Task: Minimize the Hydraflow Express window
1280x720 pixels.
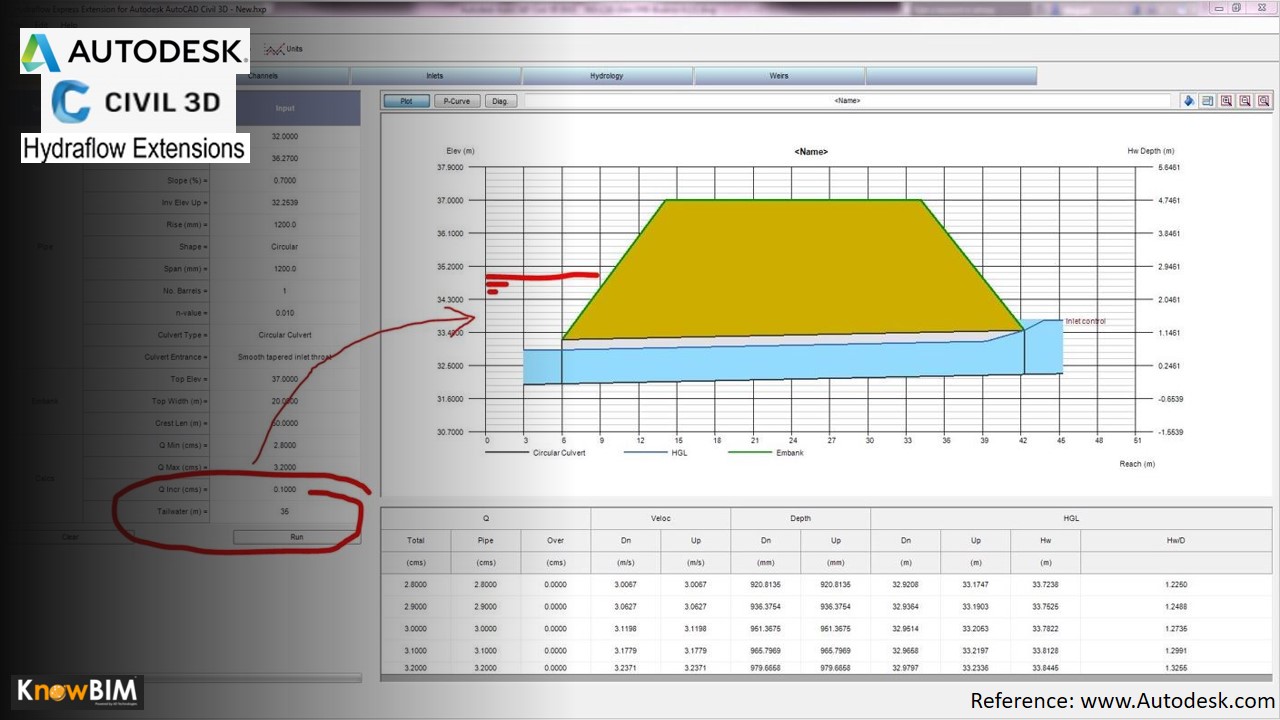Action: 1218,7
